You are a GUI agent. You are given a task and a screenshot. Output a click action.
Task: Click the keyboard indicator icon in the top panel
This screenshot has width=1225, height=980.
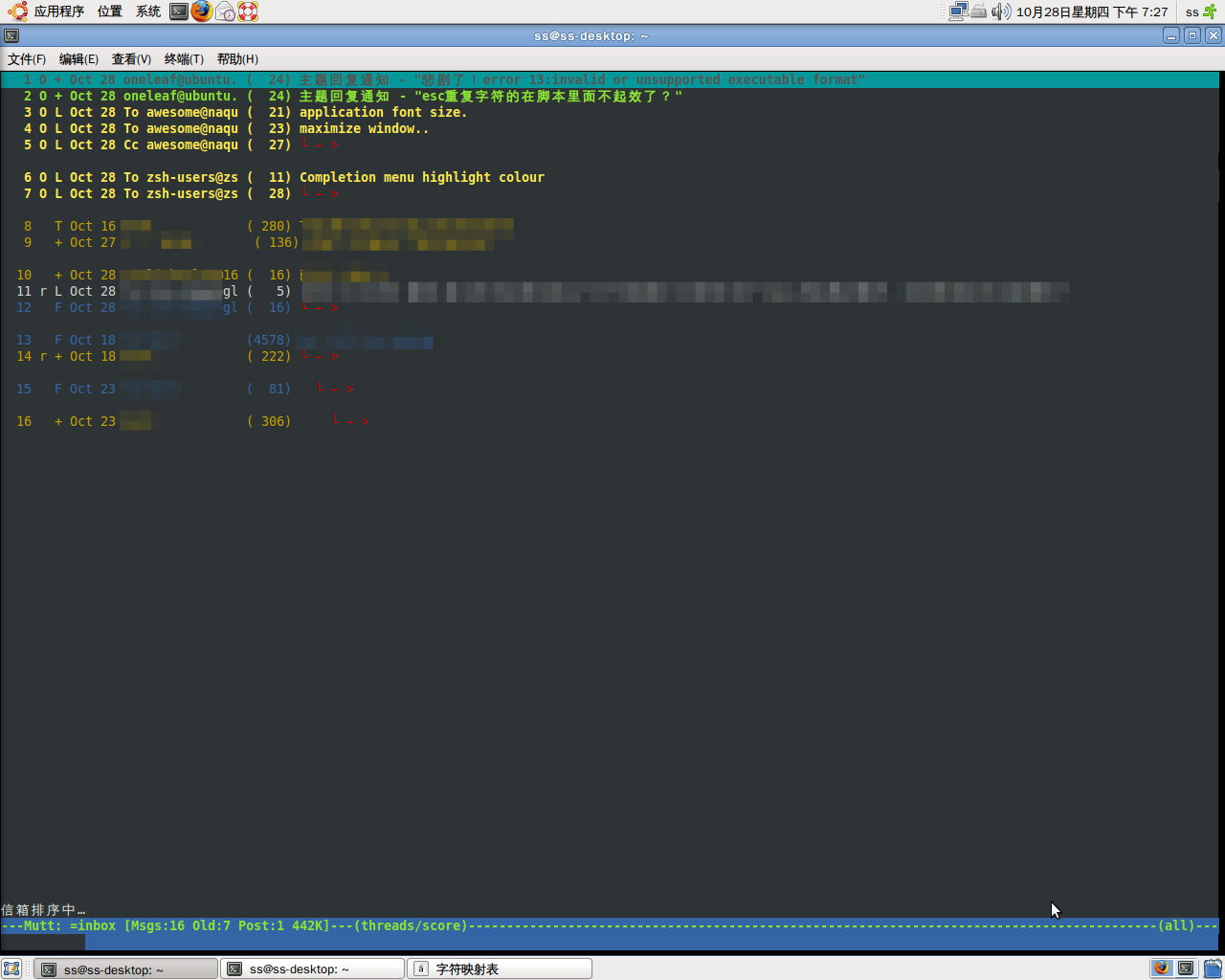[979, 11]
